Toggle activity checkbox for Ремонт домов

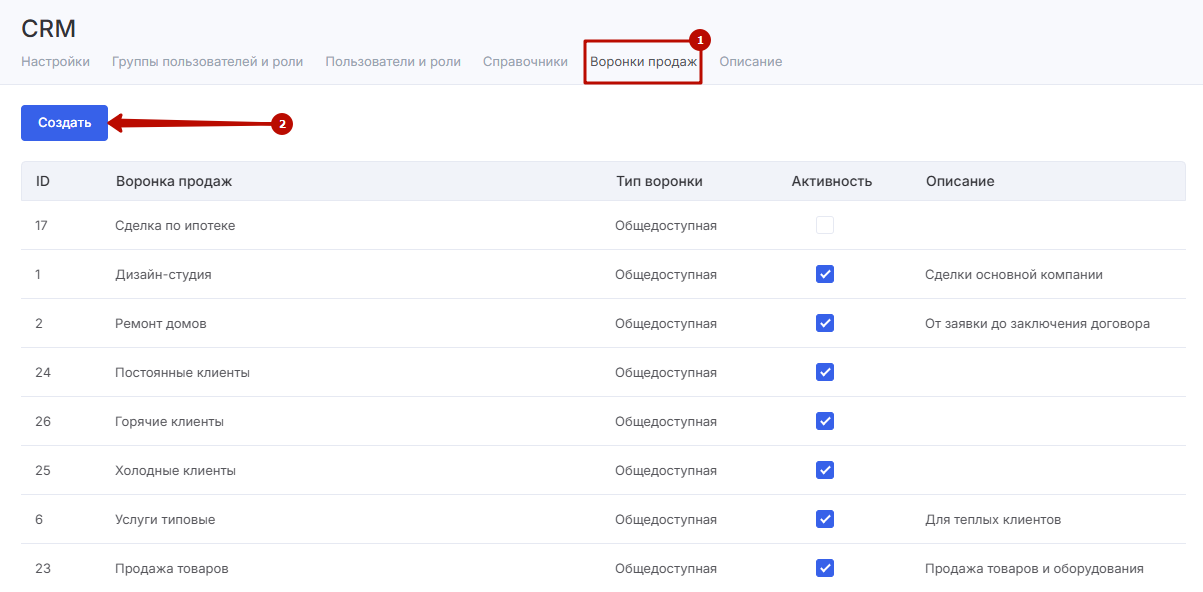825,324
